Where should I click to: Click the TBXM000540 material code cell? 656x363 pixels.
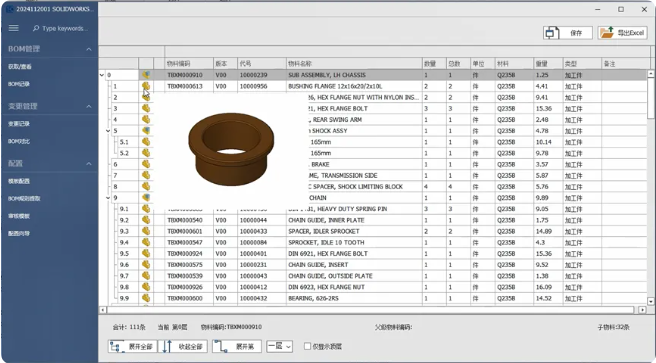coord(189,220)
